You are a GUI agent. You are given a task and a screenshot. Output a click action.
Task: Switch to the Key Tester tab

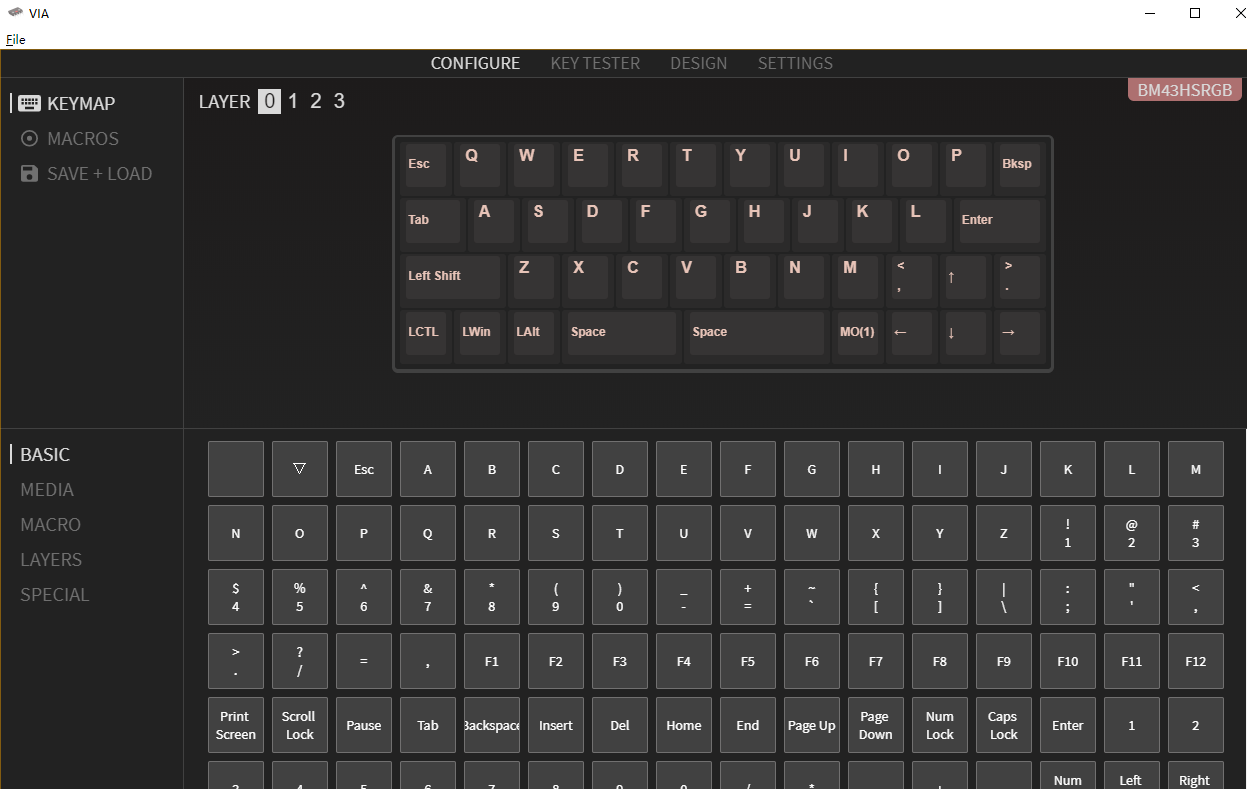[595, 63]
